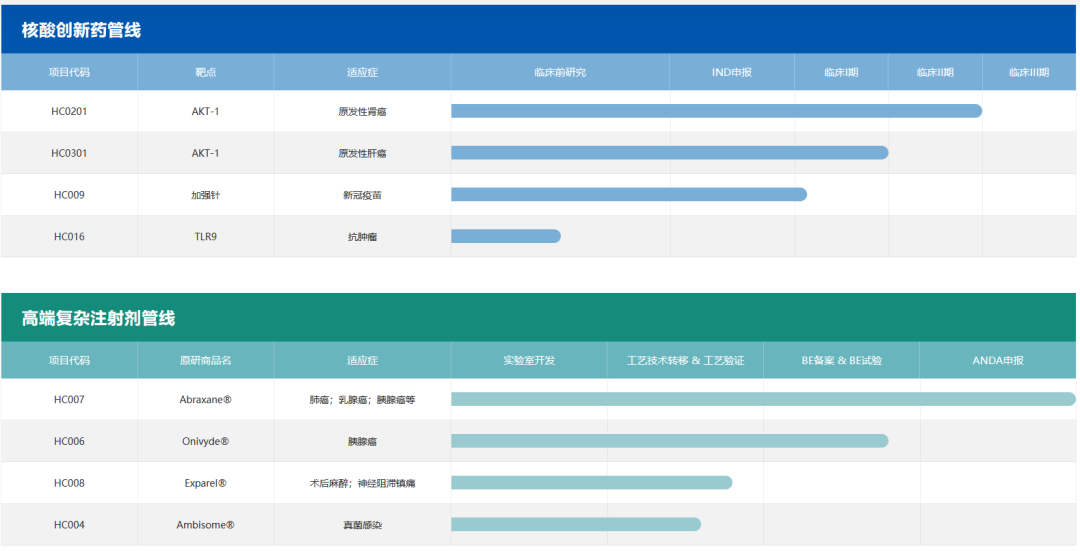Select project code HC0301
Viewport: 1080px width, 551px height.
point(69,153)
